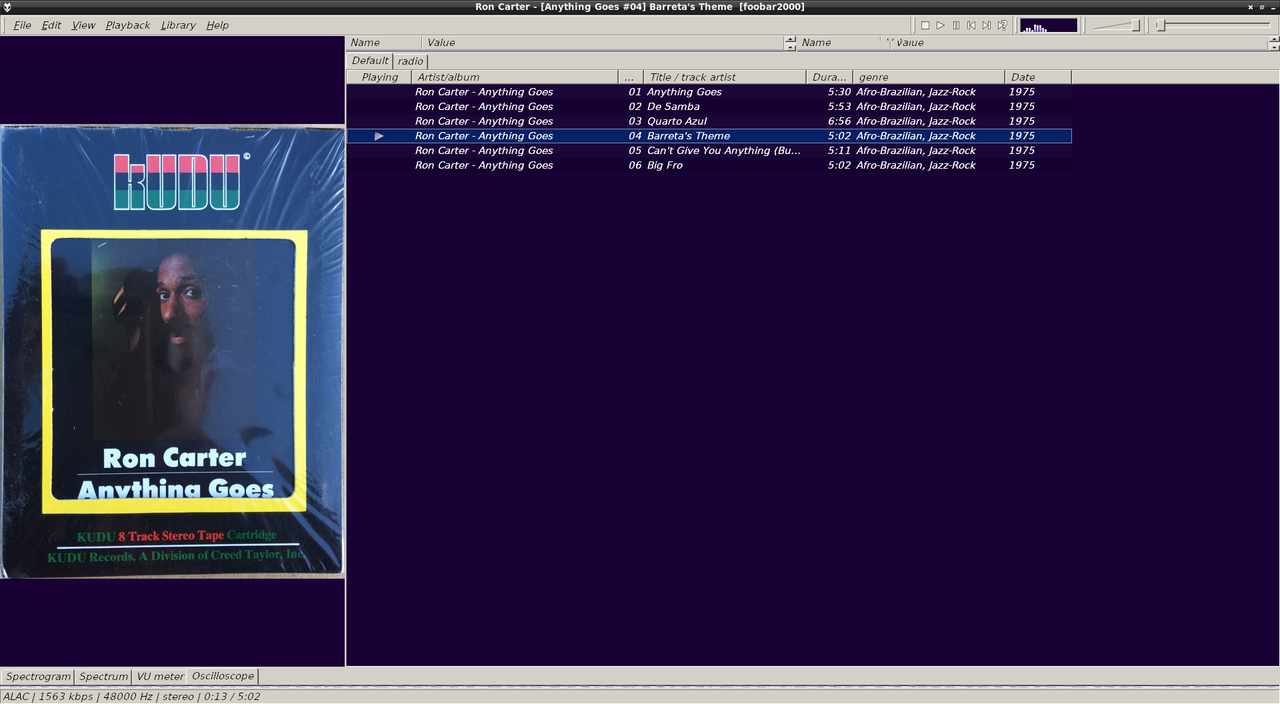Skip to the next track
Viewport: 1280px width, 704px height.
coord(986,25)
